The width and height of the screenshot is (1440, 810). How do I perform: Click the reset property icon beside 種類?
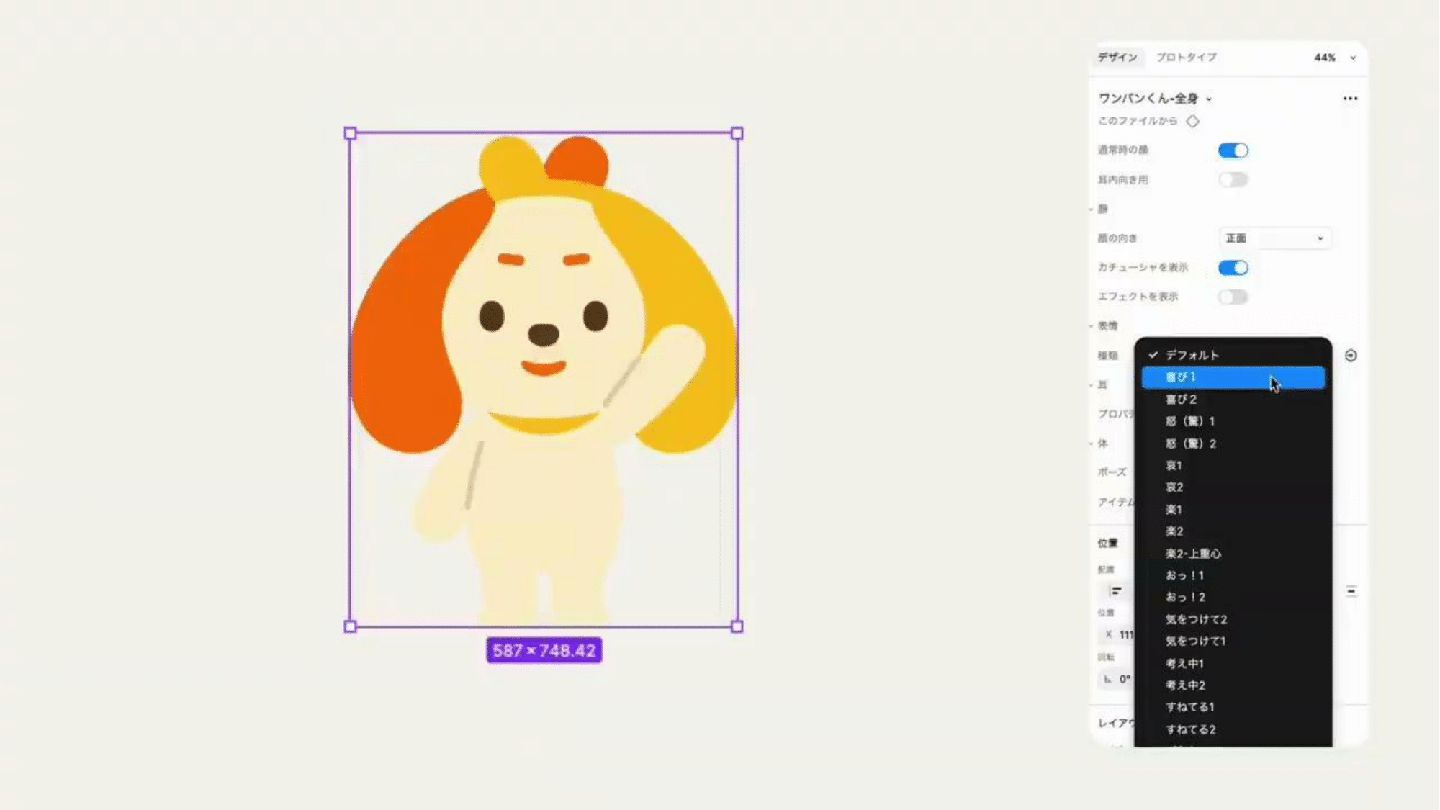(1351, 355)
